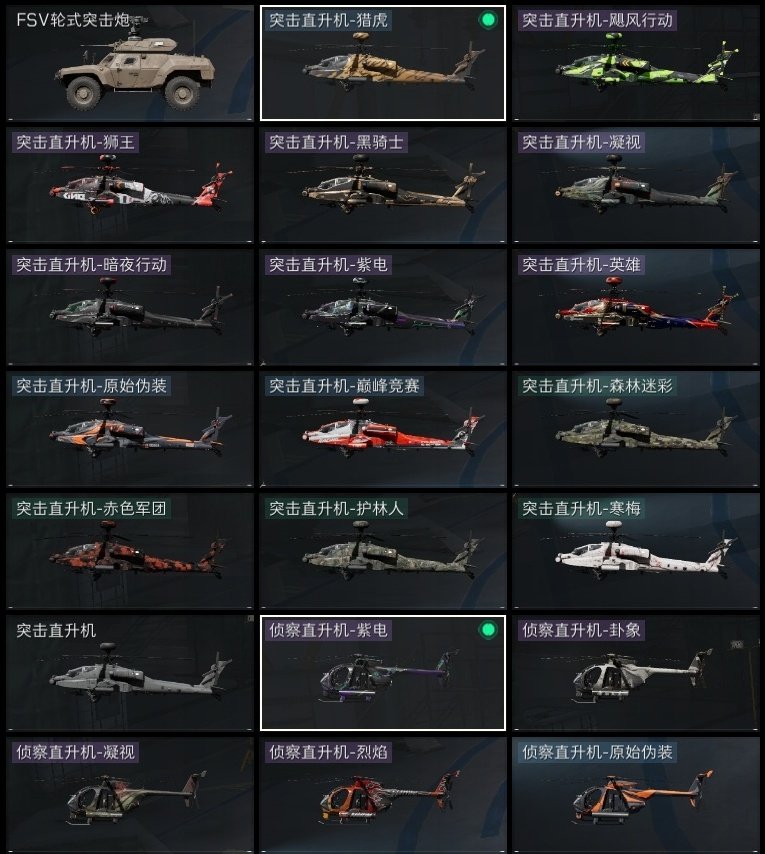The height and width of the screenshot is (854, 765).
Task: Pick the 突击直升机-原始伪装 orange skin
Action: tap(130, 429)
